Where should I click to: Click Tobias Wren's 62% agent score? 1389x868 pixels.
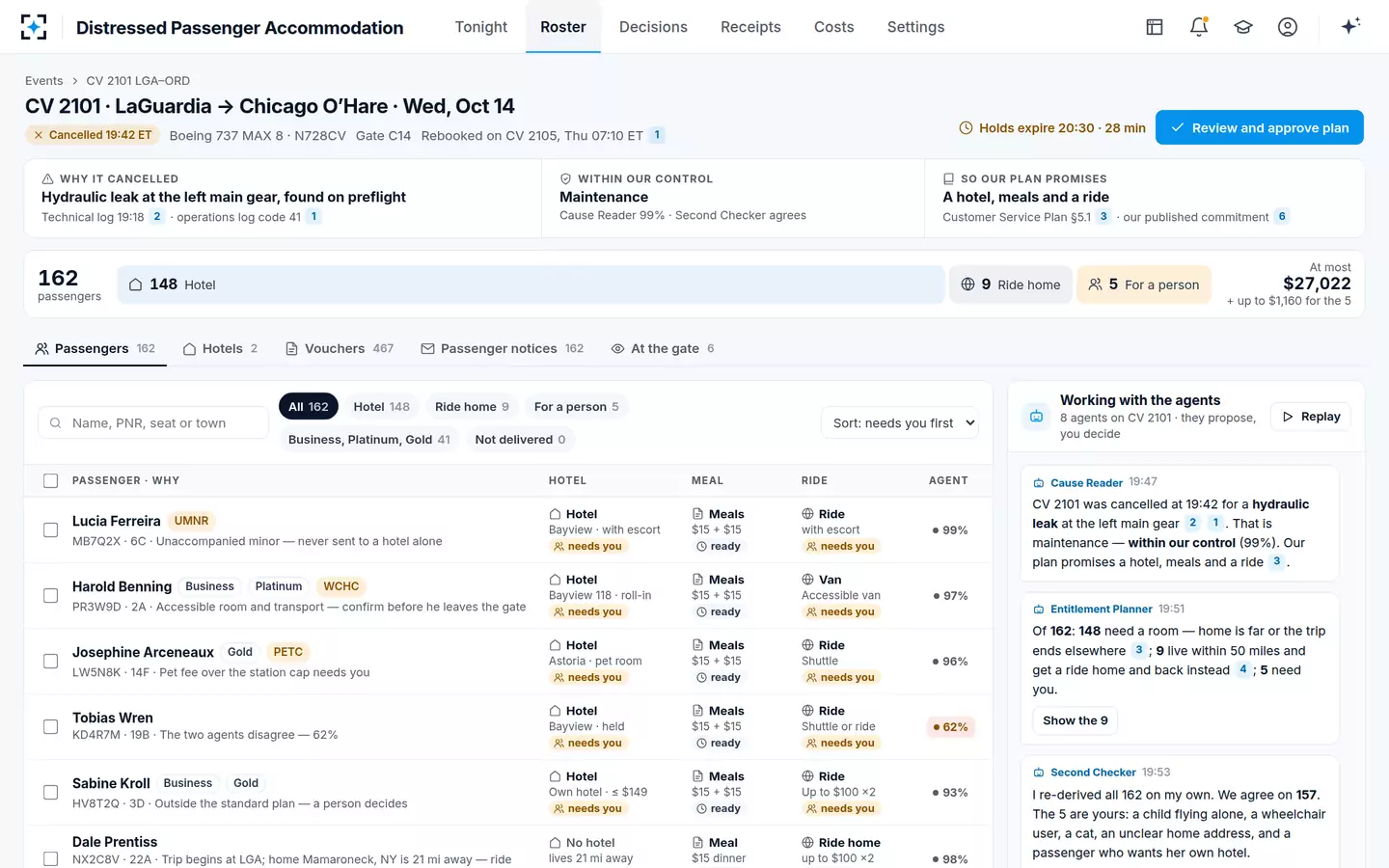(950, 727)
